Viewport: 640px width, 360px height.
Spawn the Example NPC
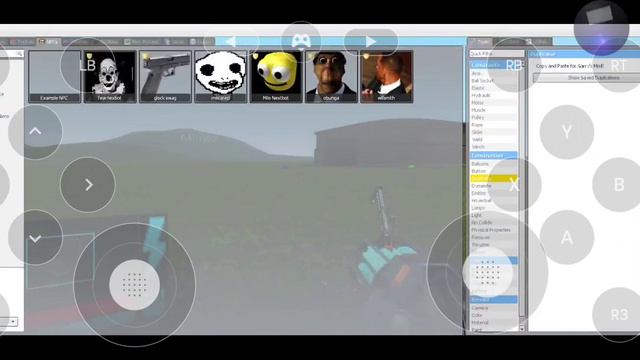pos(54,77)
